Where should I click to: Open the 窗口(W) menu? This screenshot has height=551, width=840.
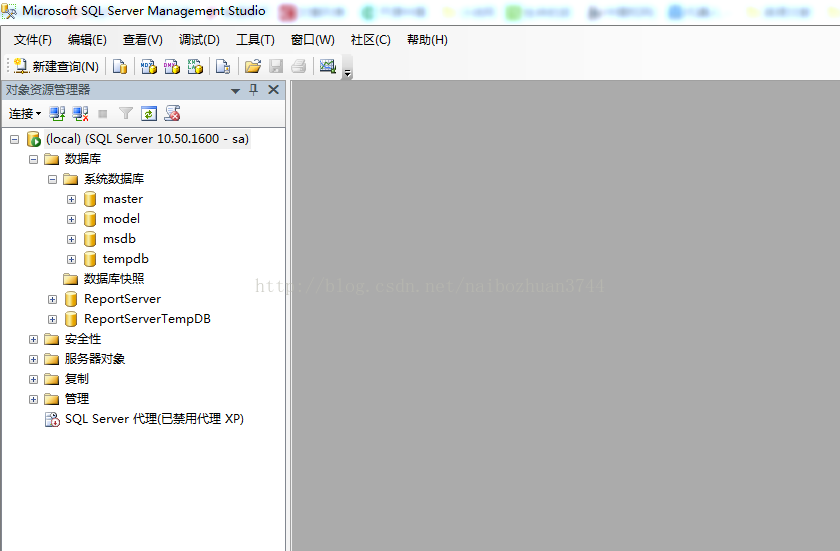[x=313, y=40]
